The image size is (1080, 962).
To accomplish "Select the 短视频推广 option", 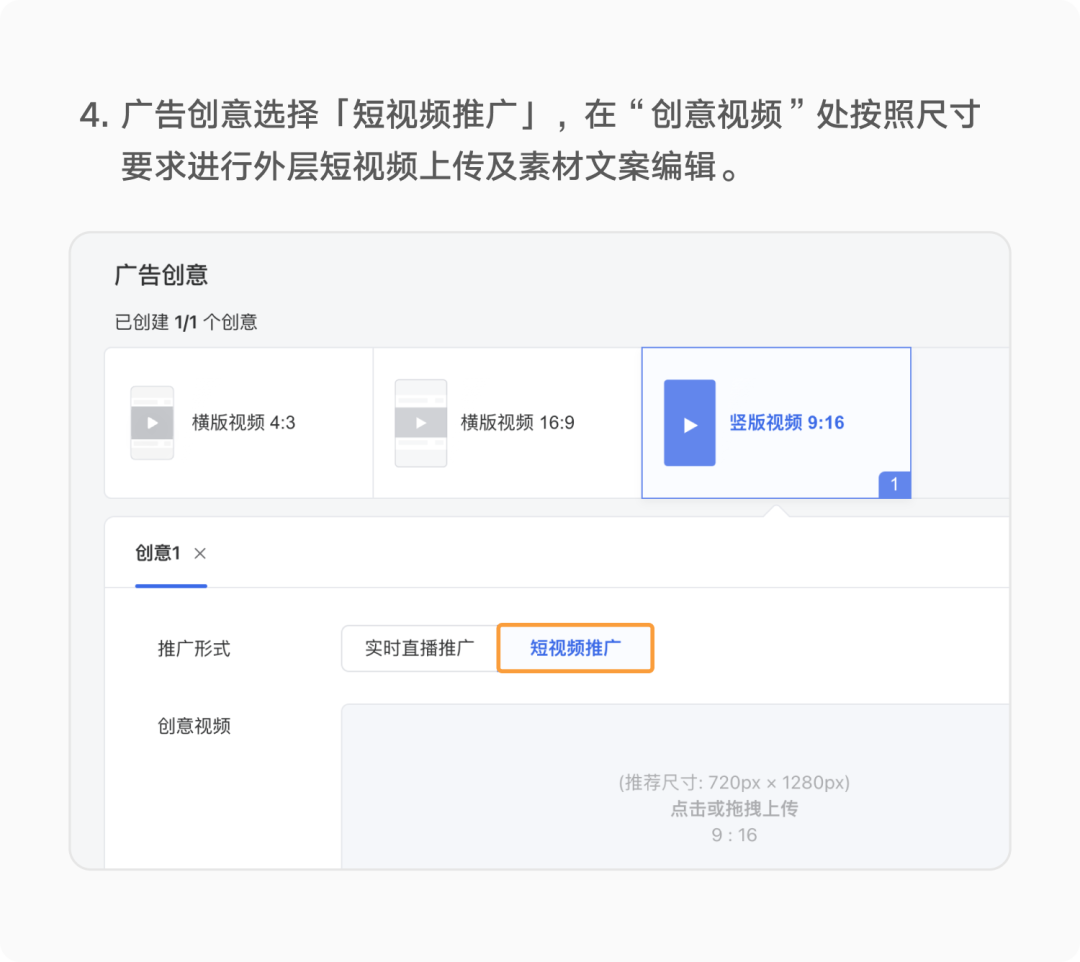I will click(575, 648).
